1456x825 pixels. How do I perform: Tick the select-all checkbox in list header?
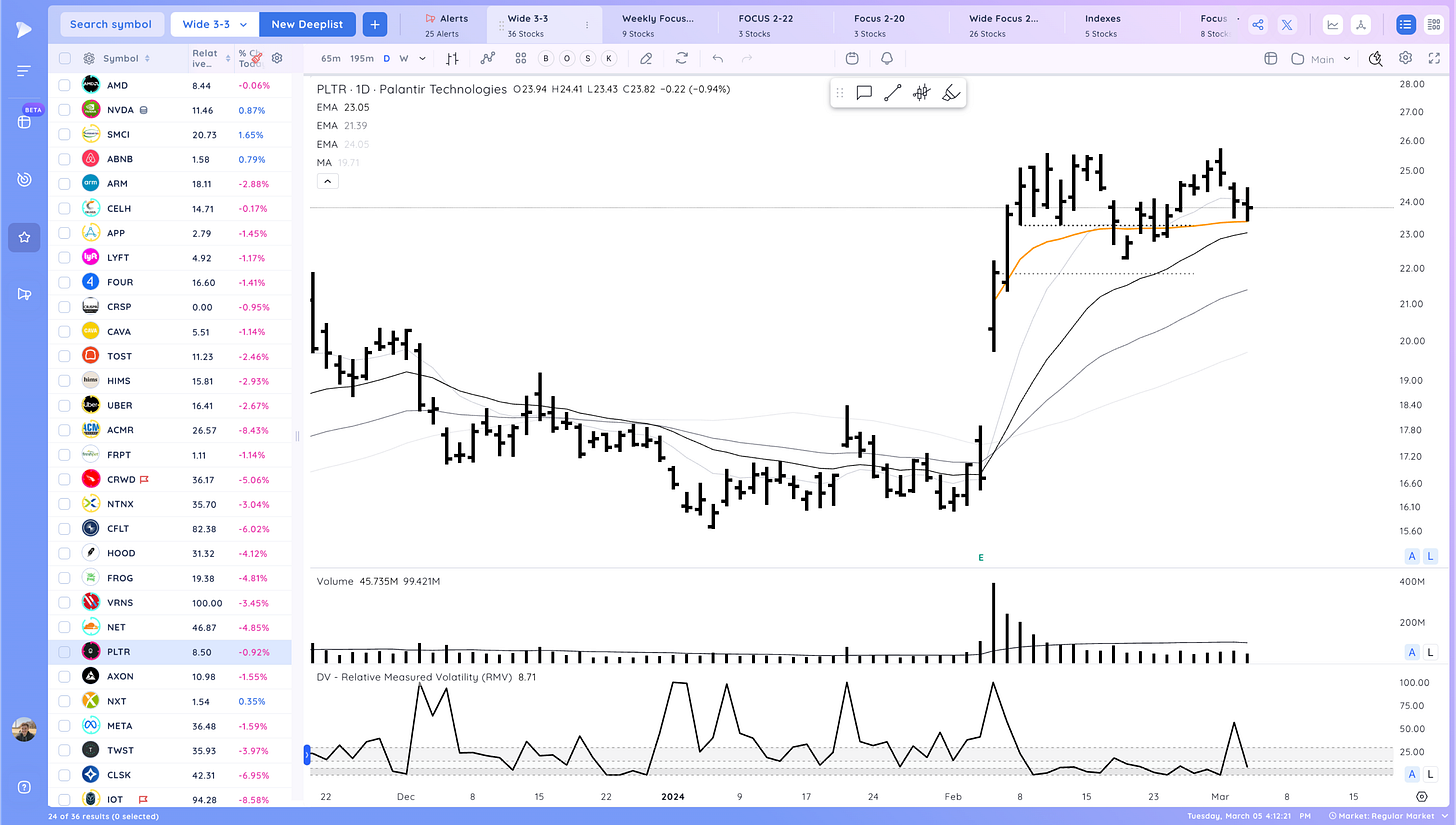coord(65,59)
